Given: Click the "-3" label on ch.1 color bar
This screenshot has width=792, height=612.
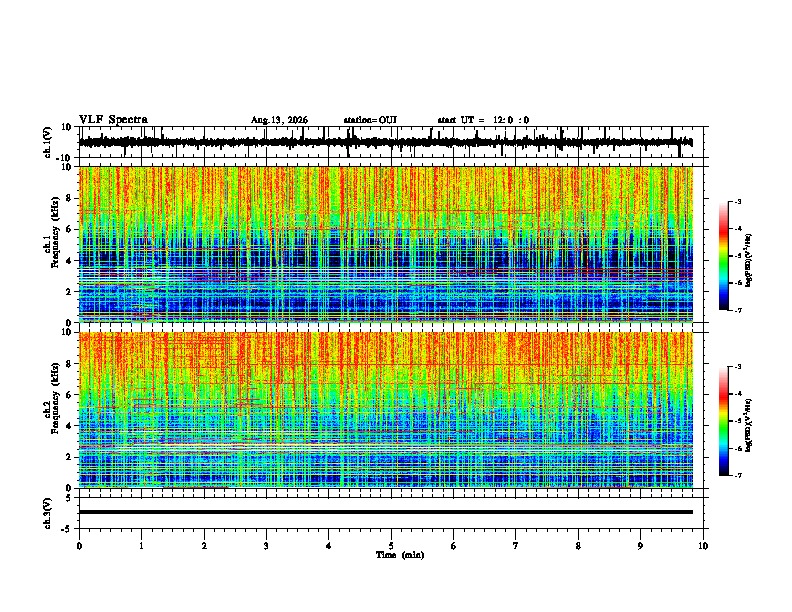Looking at the screenshot, I should point(737,201).
